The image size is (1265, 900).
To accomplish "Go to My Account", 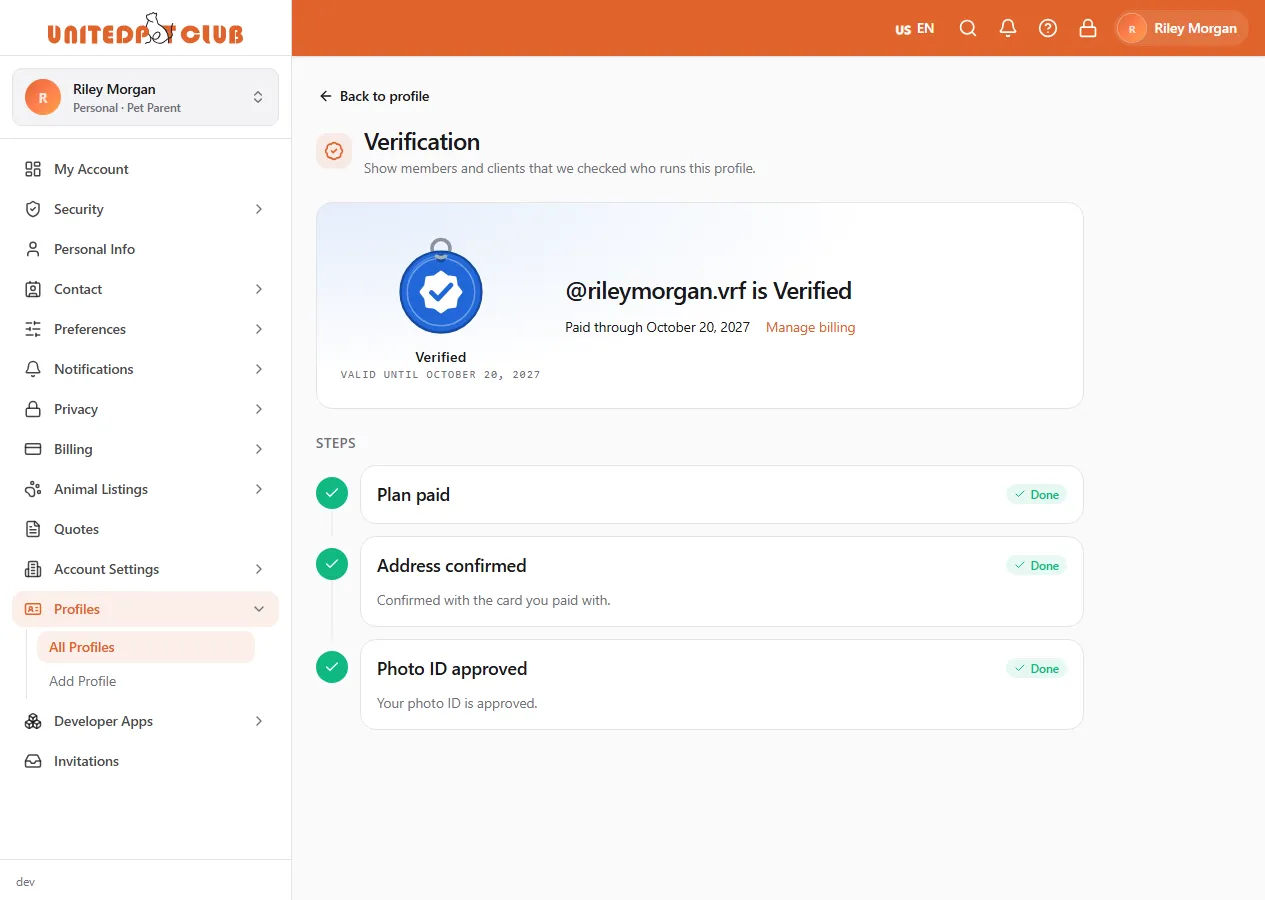I will click(145, 169).
